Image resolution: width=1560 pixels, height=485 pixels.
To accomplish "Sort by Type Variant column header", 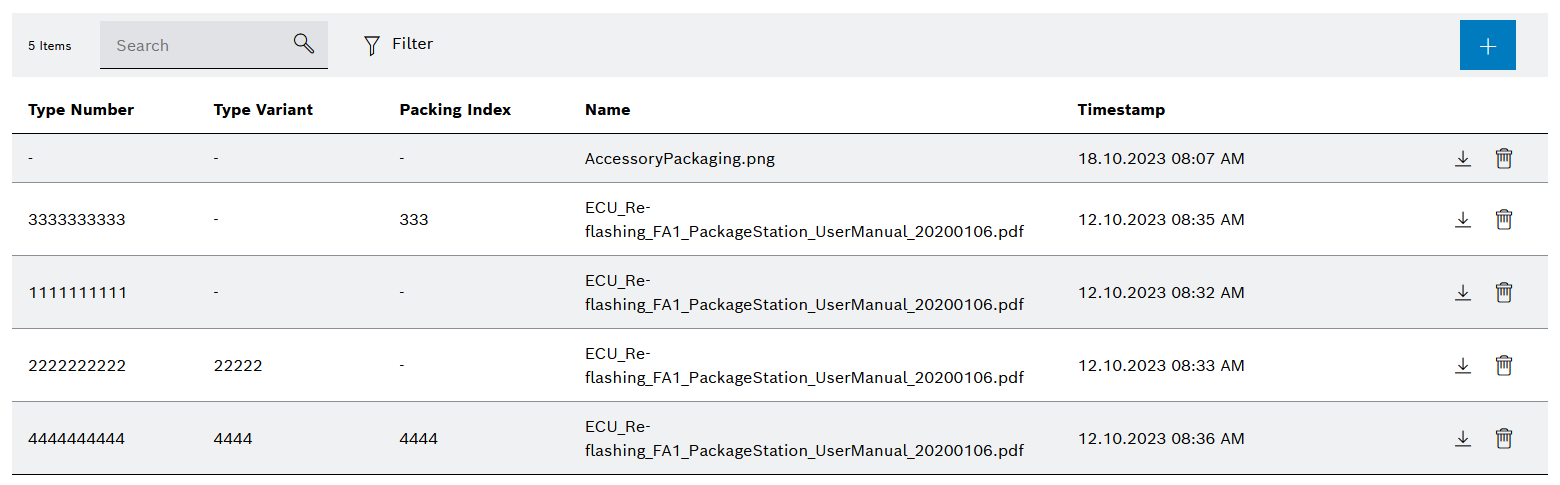I will [x=263, y=110].
